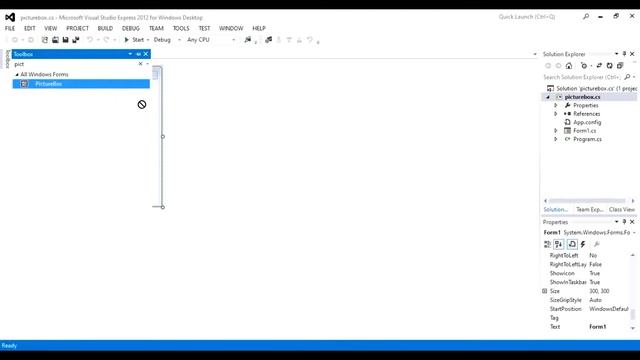Open the TOOLS menu
The image size is (640, 360).
coord(181,28)
